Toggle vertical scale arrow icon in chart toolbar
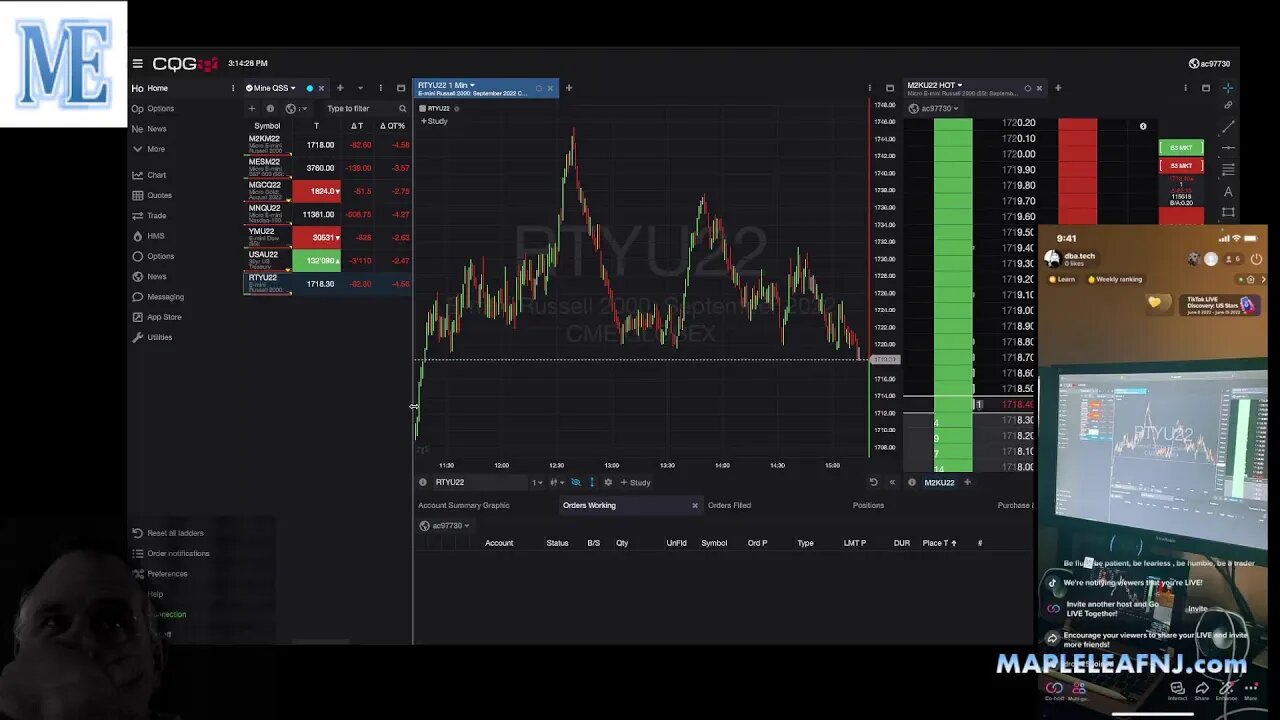Image resolution: width=1280 pixels, height=720 pixels. (591, 482)
